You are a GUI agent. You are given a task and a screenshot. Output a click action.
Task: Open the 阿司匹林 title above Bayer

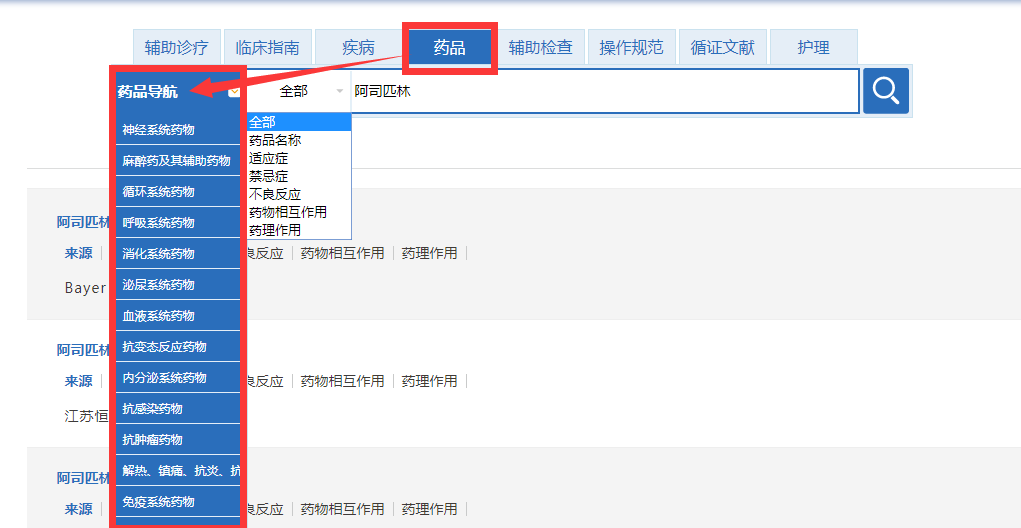(83, 222)
